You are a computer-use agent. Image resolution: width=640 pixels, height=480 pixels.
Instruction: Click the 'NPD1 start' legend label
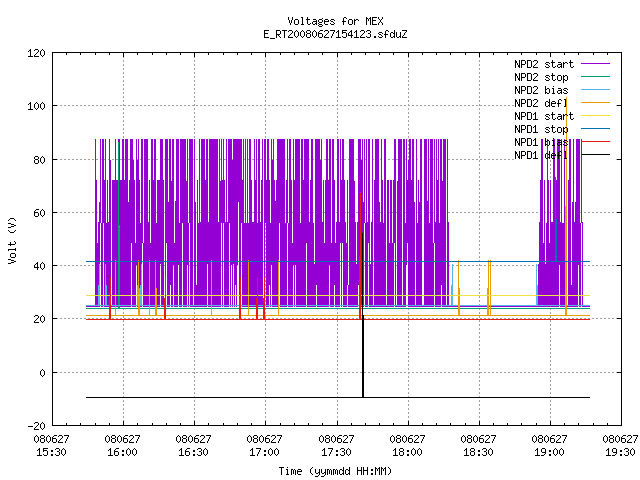click(544, 116)
